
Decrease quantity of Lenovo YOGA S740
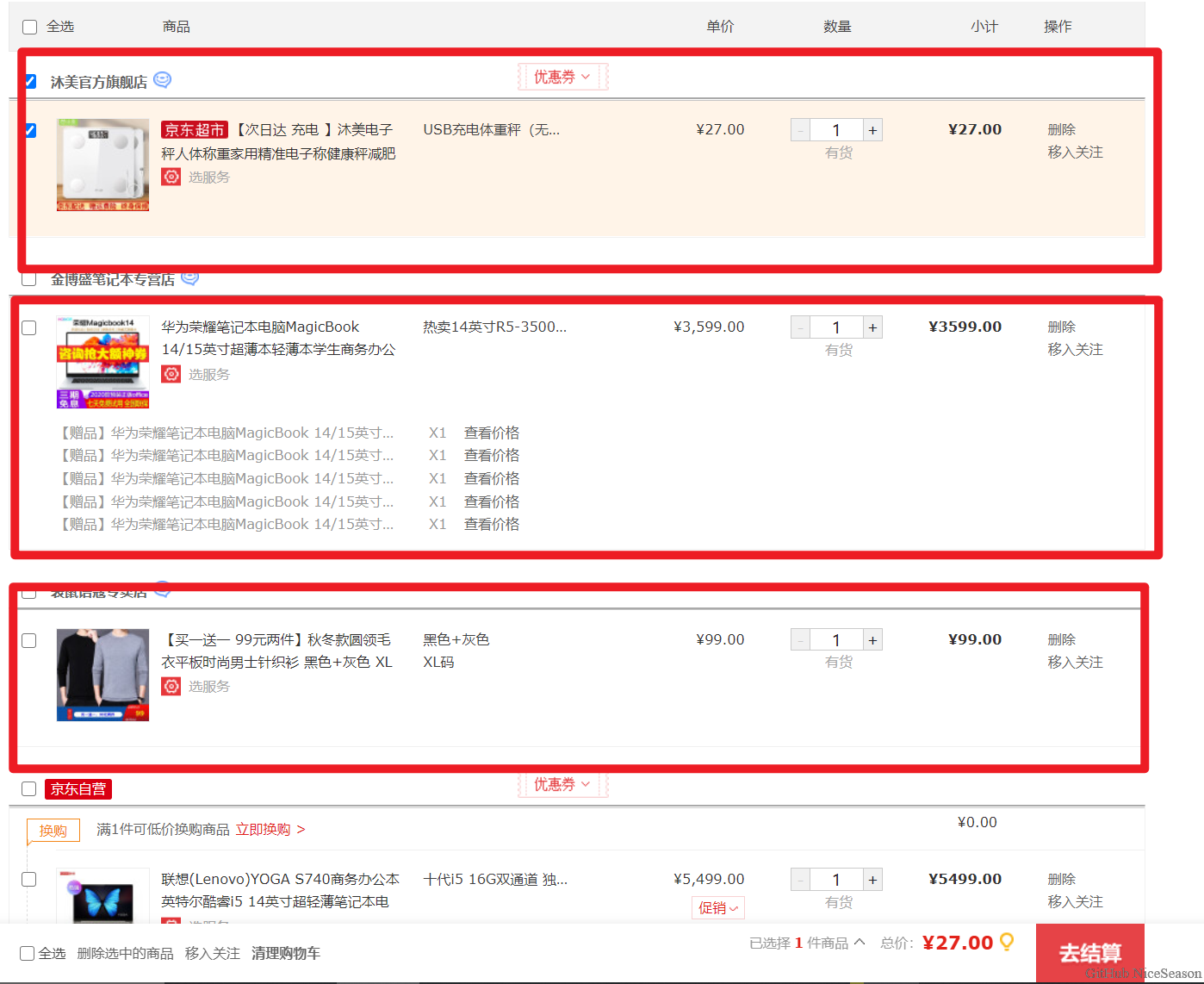[801, 880]
